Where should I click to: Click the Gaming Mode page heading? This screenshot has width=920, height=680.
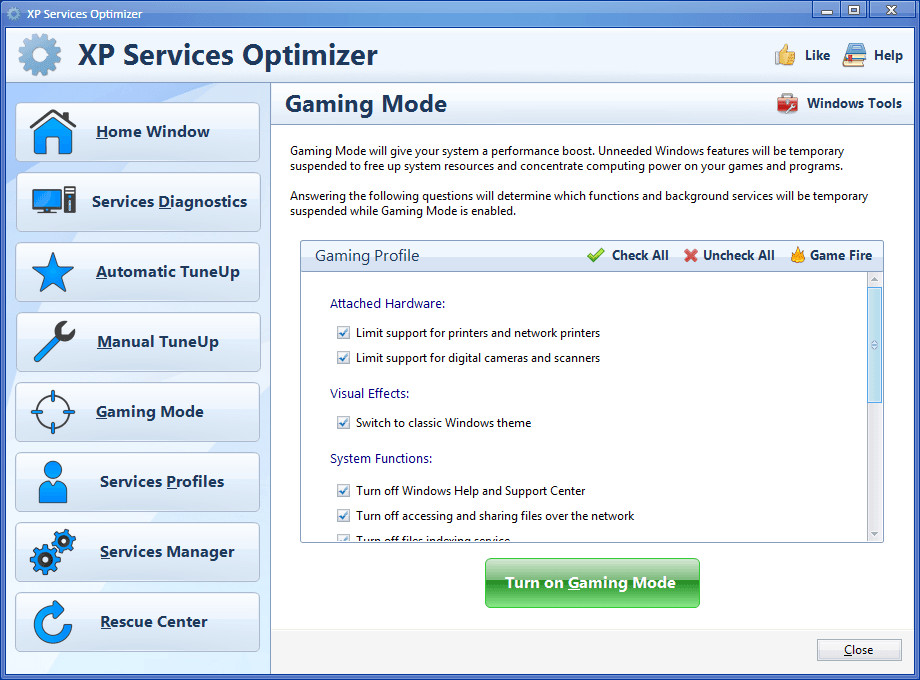pyautogui.click(x=366, y=104)
